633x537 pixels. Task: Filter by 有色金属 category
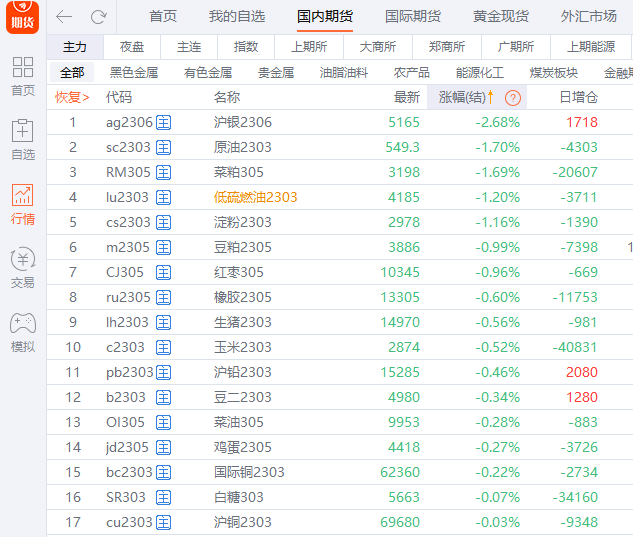pos(208,72)
